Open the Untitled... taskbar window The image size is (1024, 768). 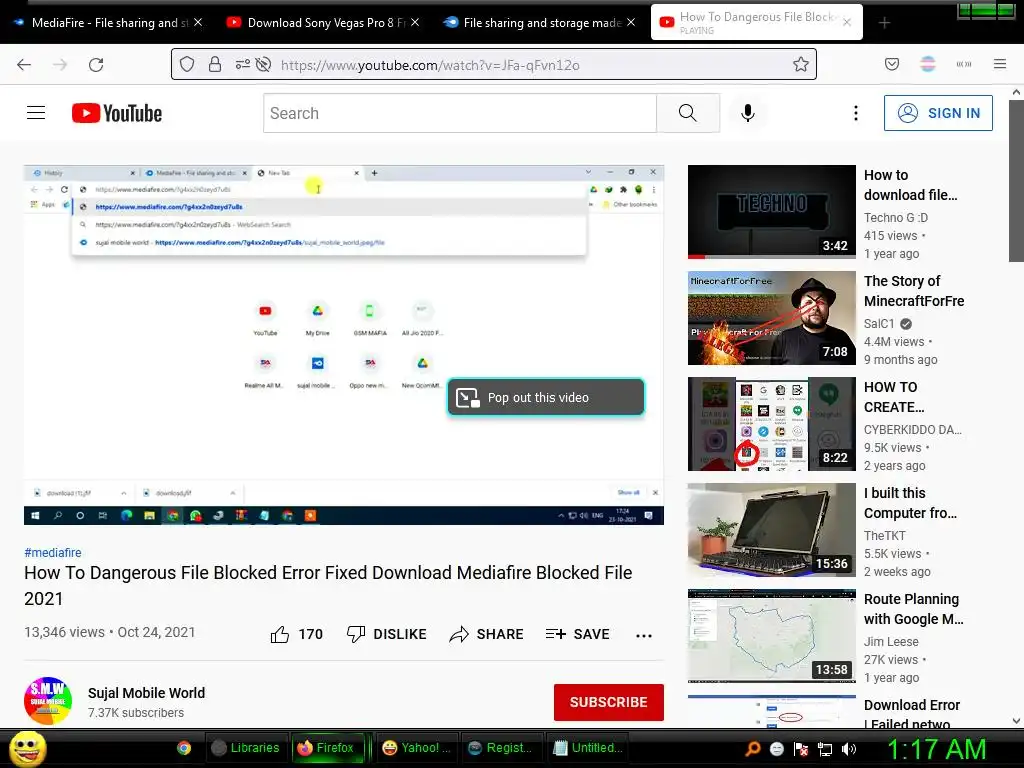tap(588, 748)
